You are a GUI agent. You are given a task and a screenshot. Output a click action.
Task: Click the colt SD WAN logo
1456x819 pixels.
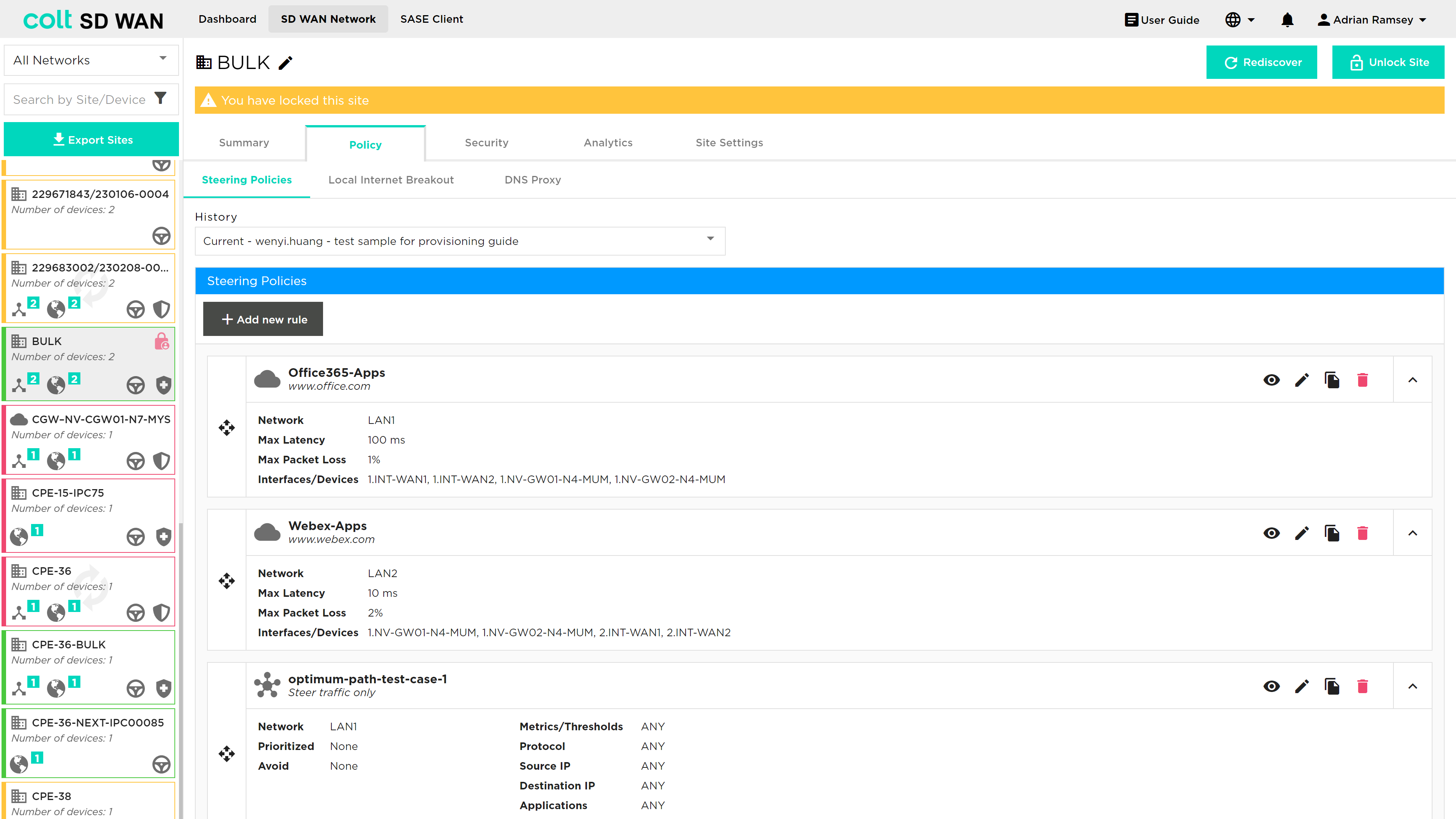[x=93, y=20]
